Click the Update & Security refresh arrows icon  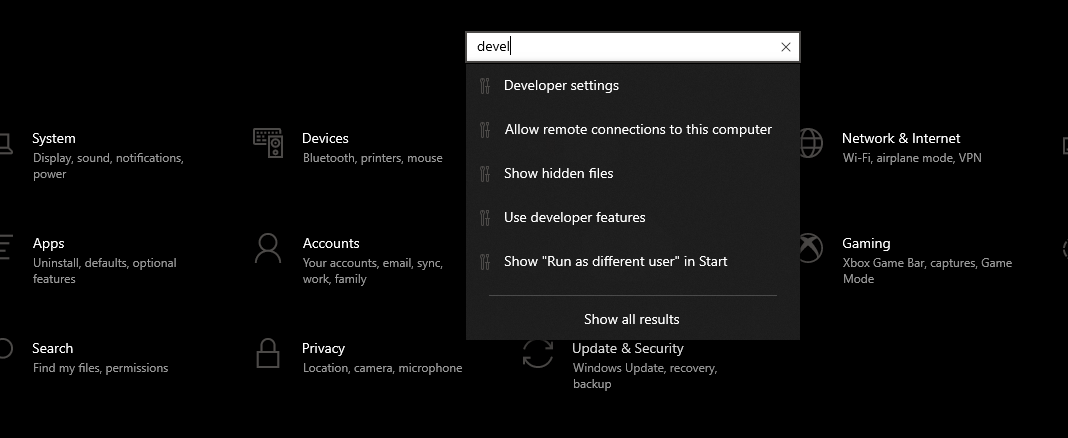pos(537,354)
